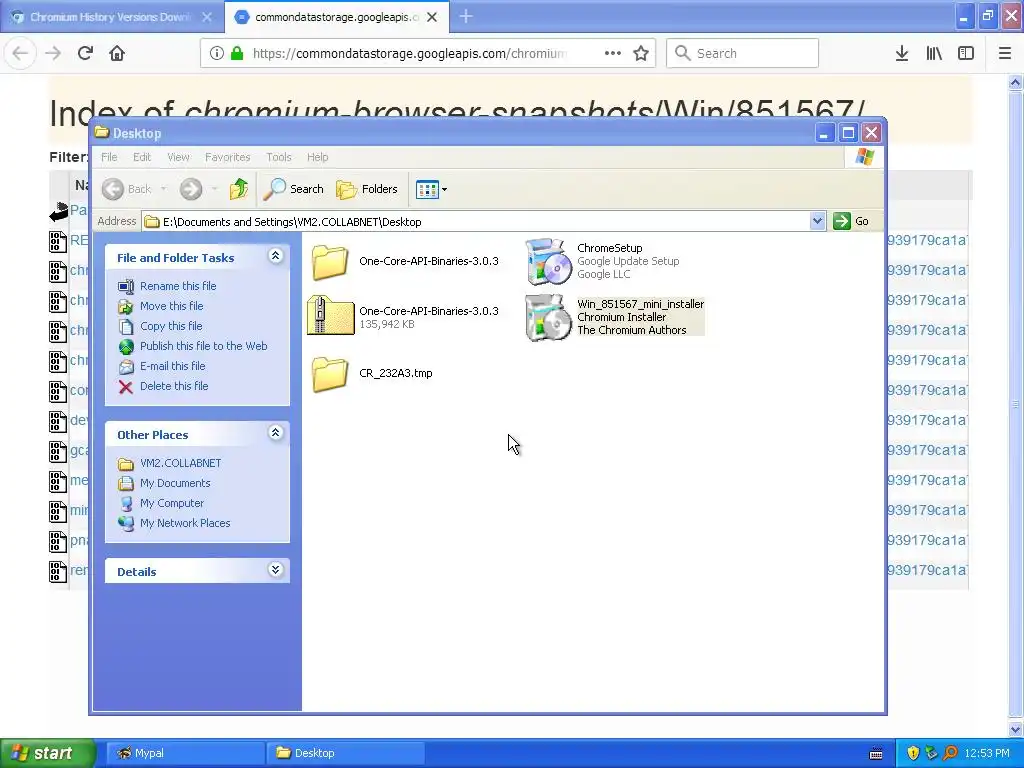Image resolution: width=1024 pixels, height=768 pixels.
Task: Open a new browser tab
Action: point(466,17)
